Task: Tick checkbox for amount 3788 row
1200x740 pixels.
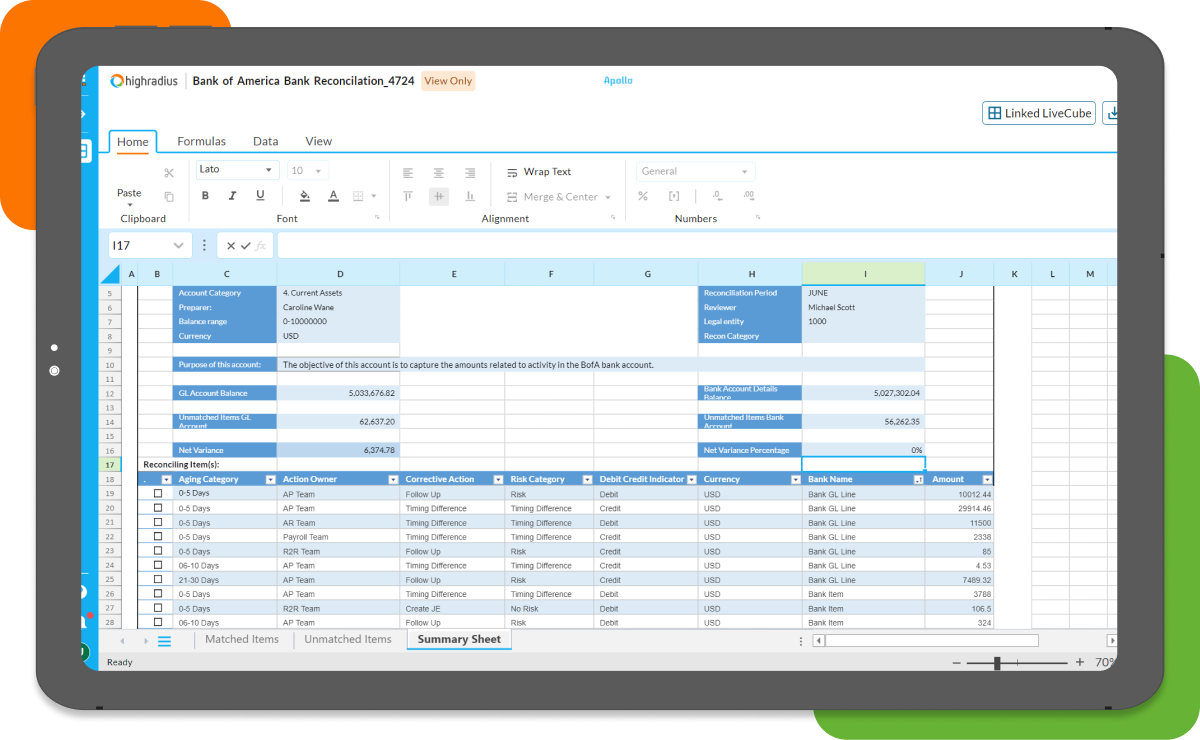Action: 157,594
